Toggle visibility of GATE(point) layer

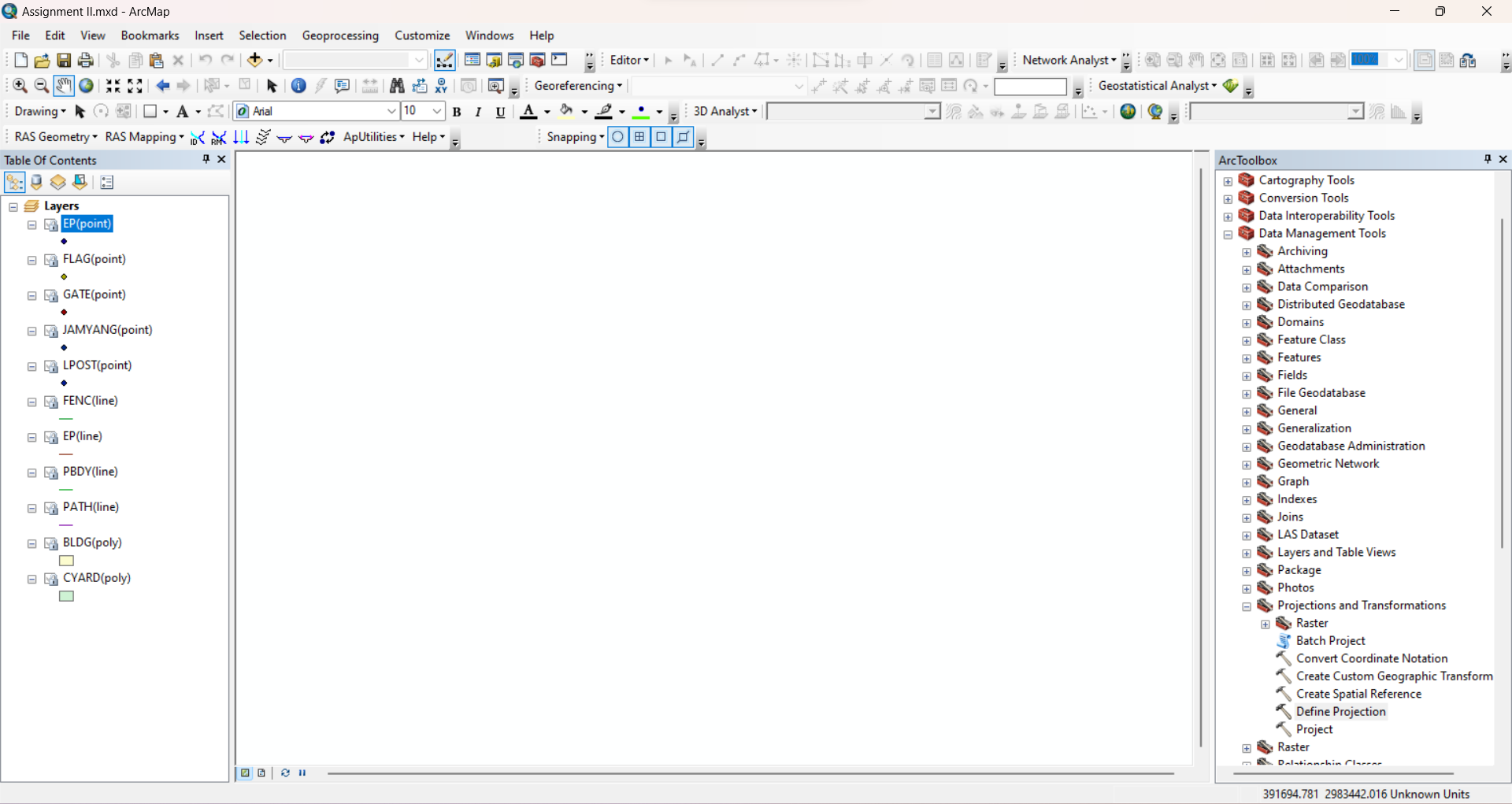point(51,296)
